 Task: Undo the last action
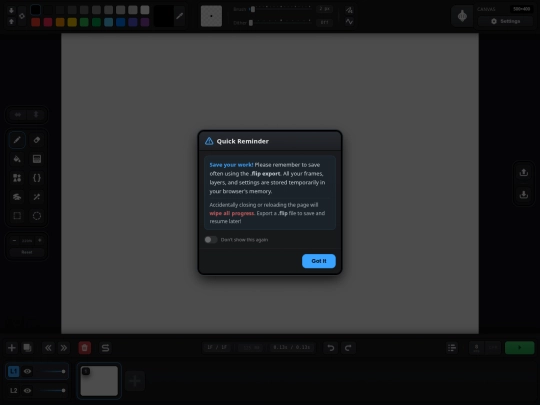[x=331, y=348]
